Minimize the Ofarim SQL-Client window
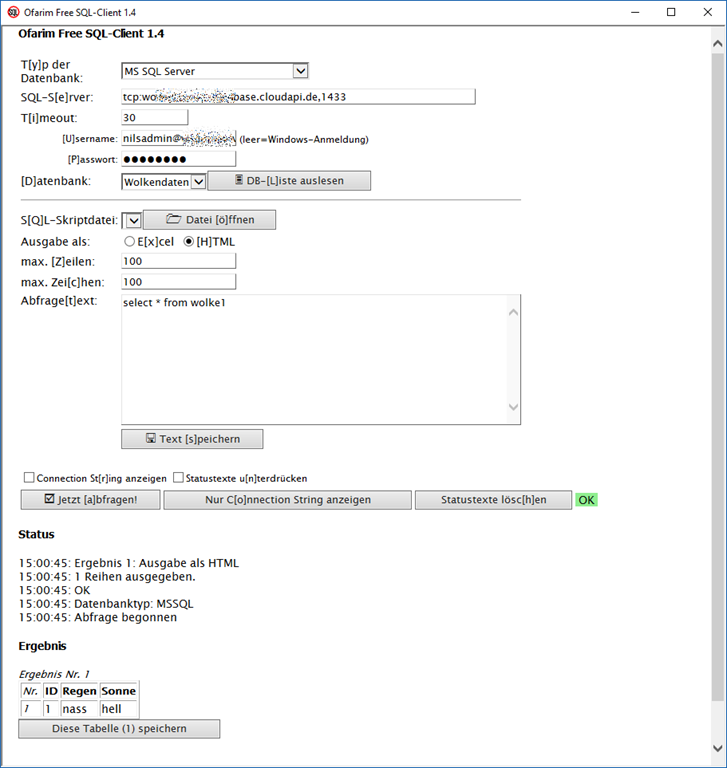This screenshot has width=727, height=768. pyautogui.click(x=635, y=12)
